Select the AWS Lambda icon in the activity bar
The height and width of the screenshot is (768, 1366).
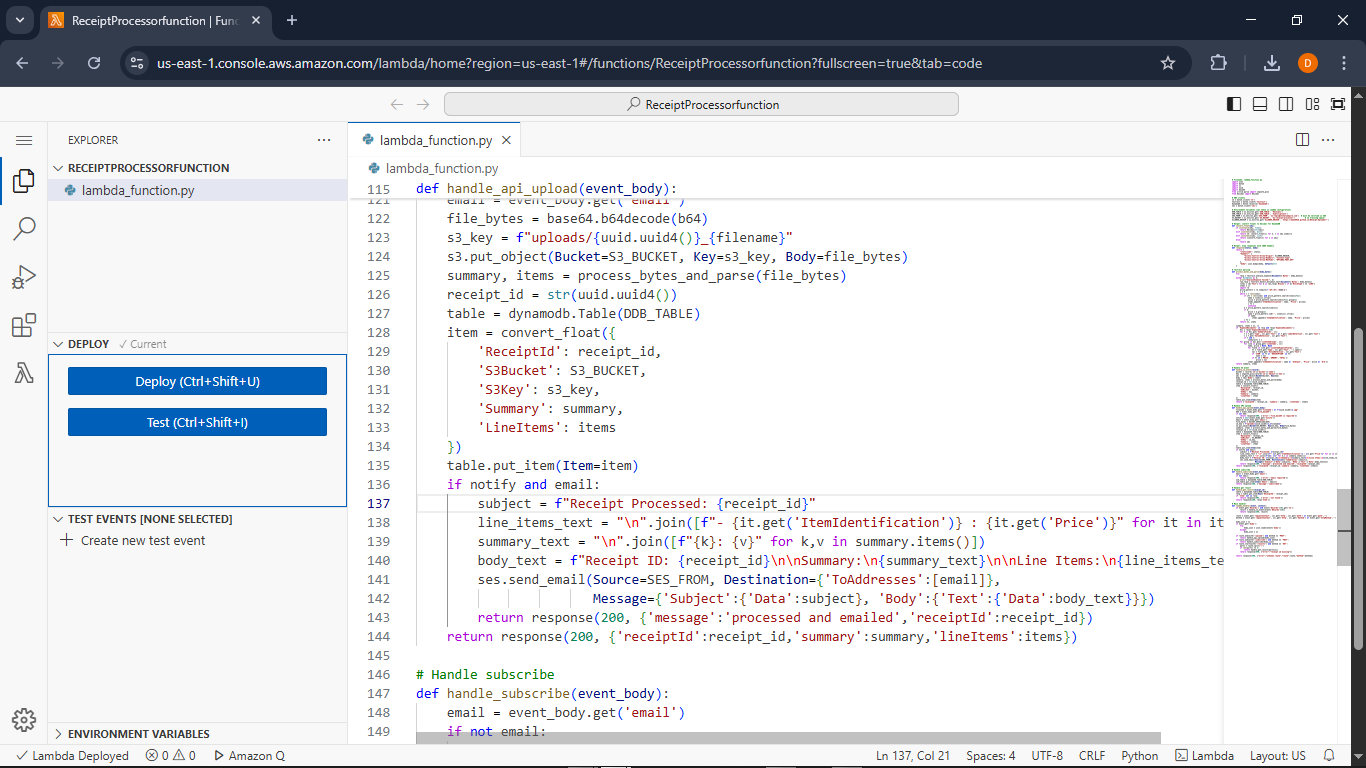click(24, 373)
